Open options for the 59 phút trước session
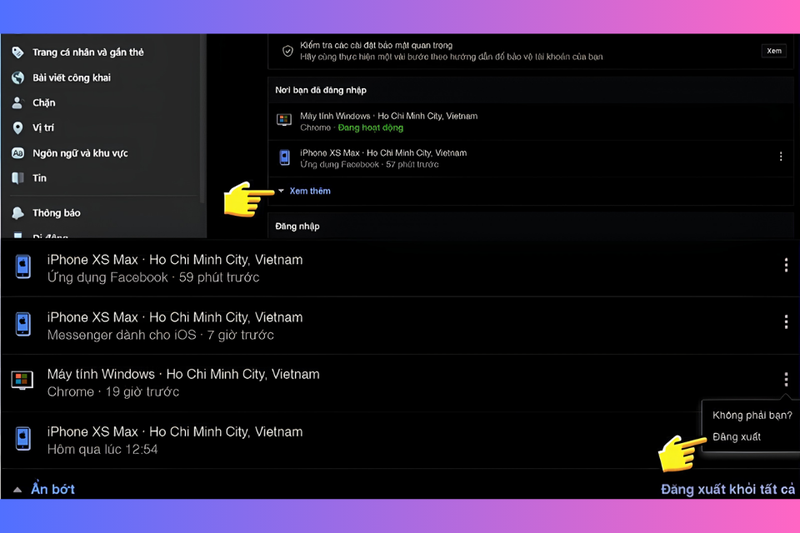This screenshot has height=533, width=800. [786, 265]
